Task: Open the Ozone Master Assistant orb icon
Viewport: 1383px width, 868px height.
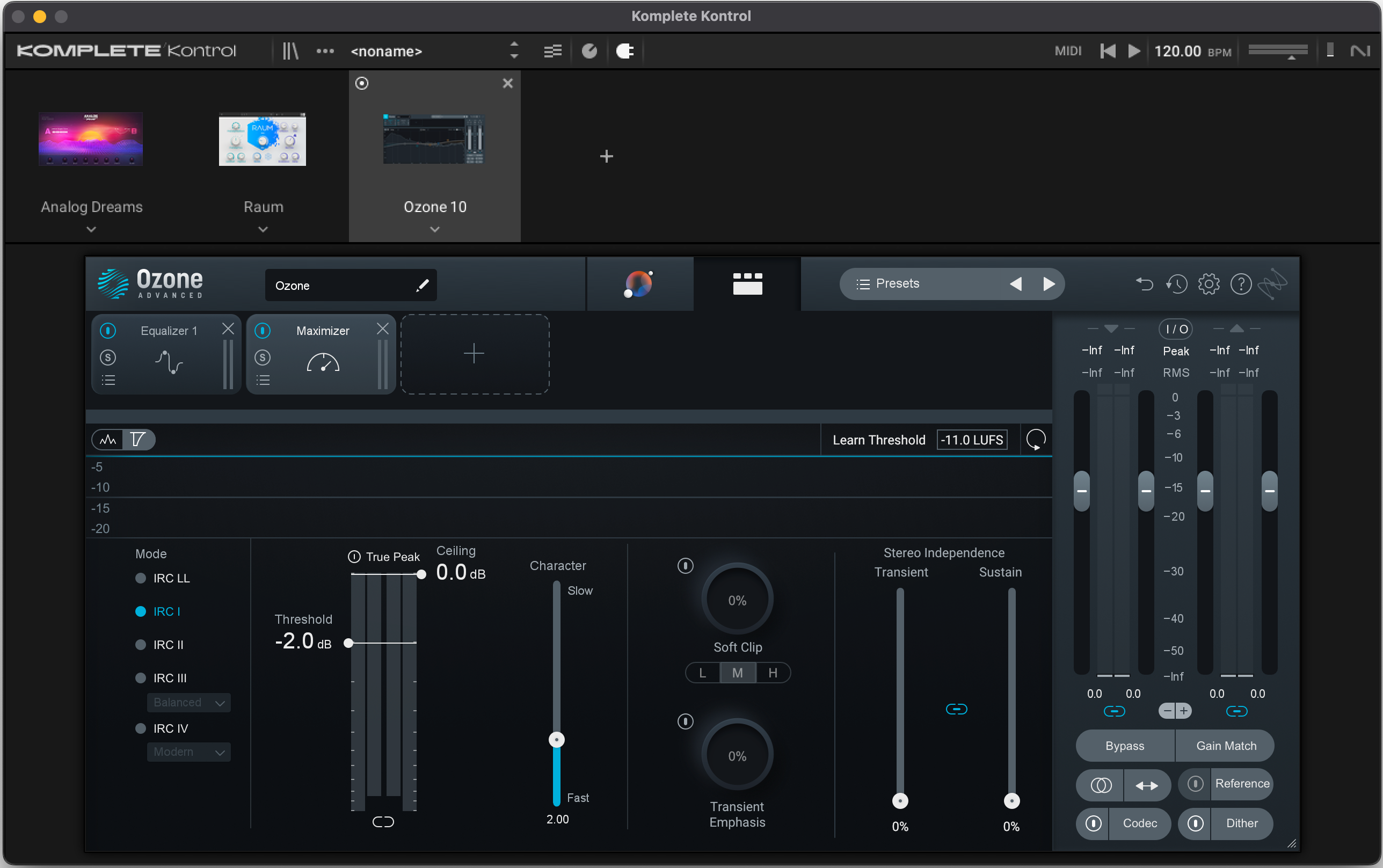Action: click(x=639, y=283)
